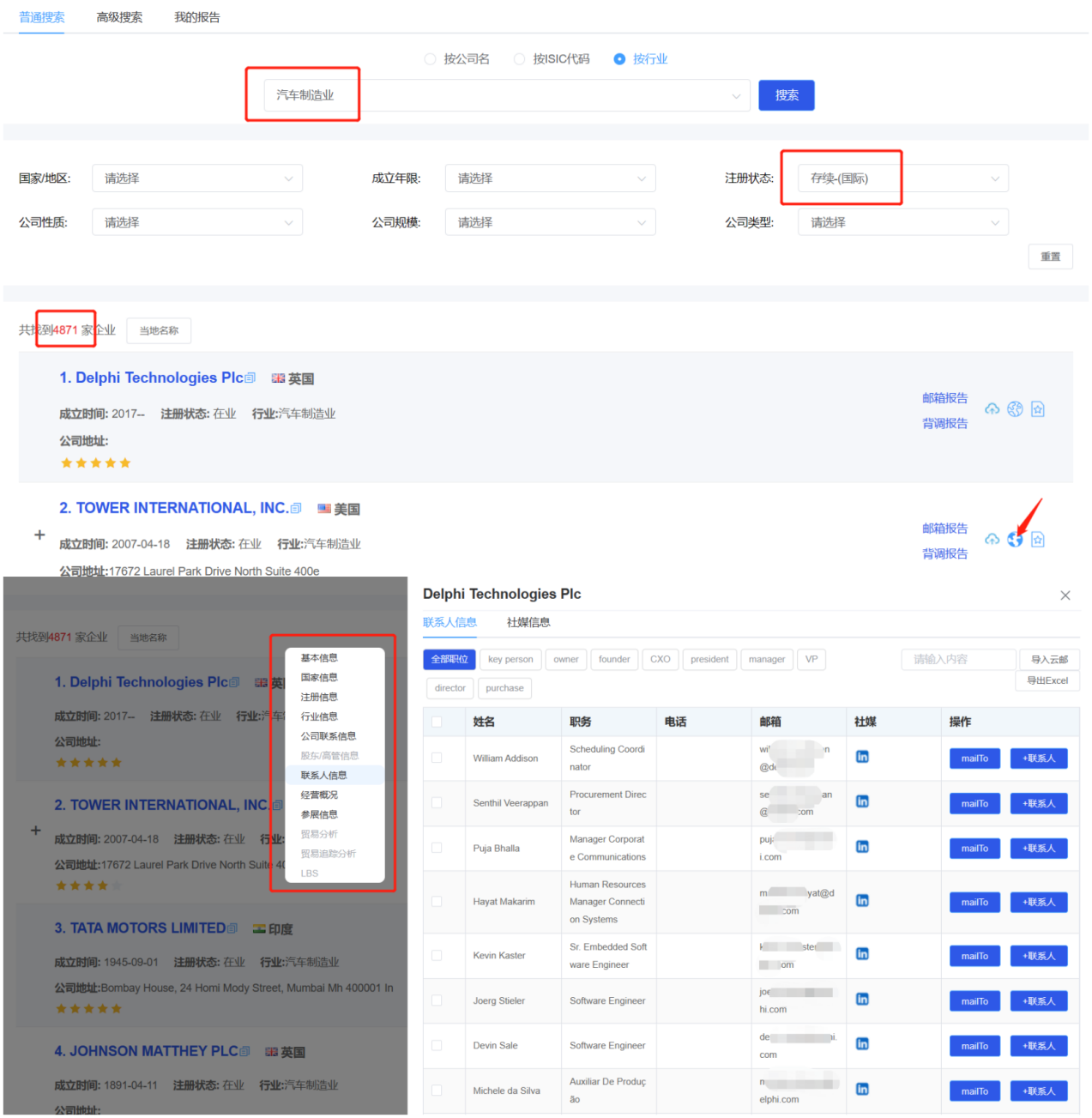Open the 汽车制造业 industry dropdown
1092x1118 pixels.
(x=506, y=95)
